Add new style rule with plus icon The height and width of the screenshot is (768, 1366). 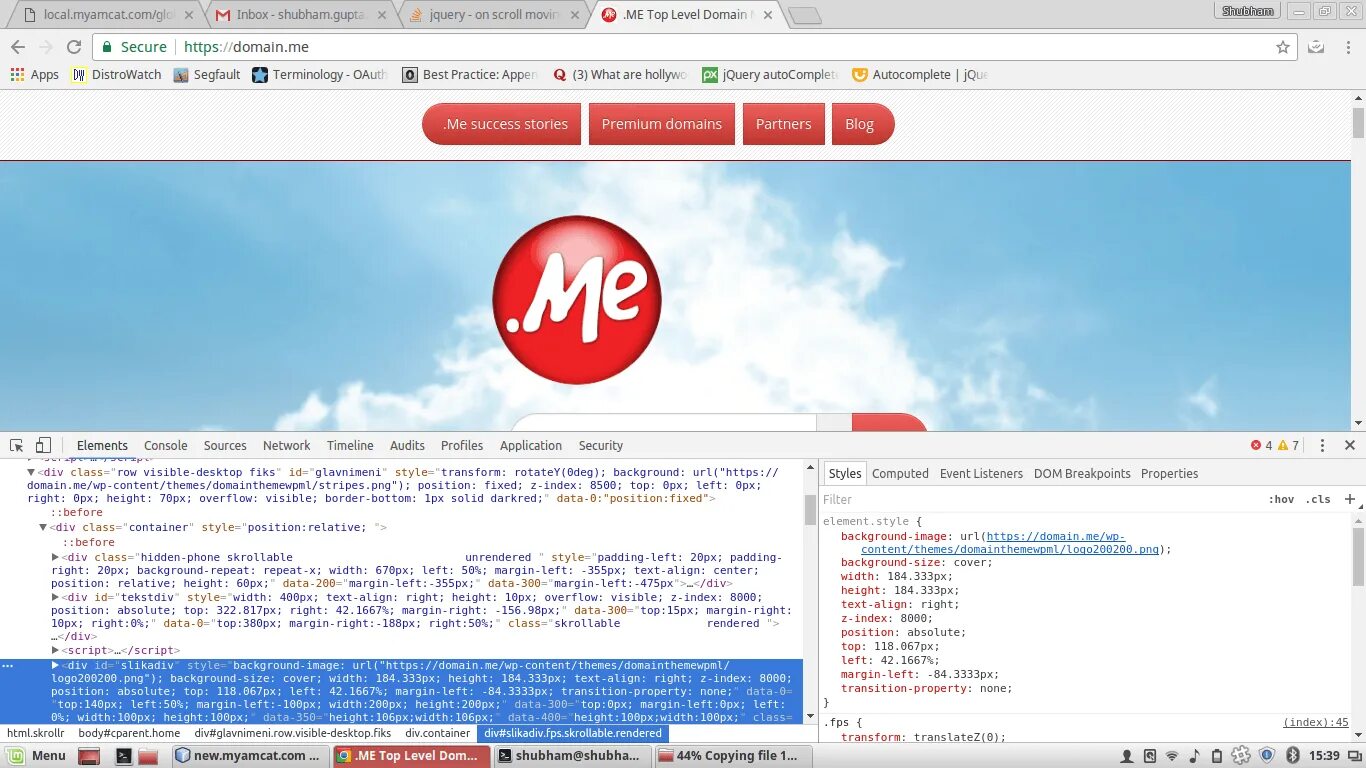tap(1349, 499)
